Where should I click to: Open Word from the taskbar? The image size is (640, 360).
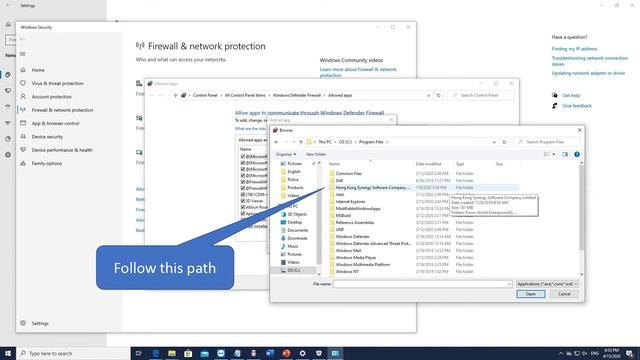click(270, 353)
